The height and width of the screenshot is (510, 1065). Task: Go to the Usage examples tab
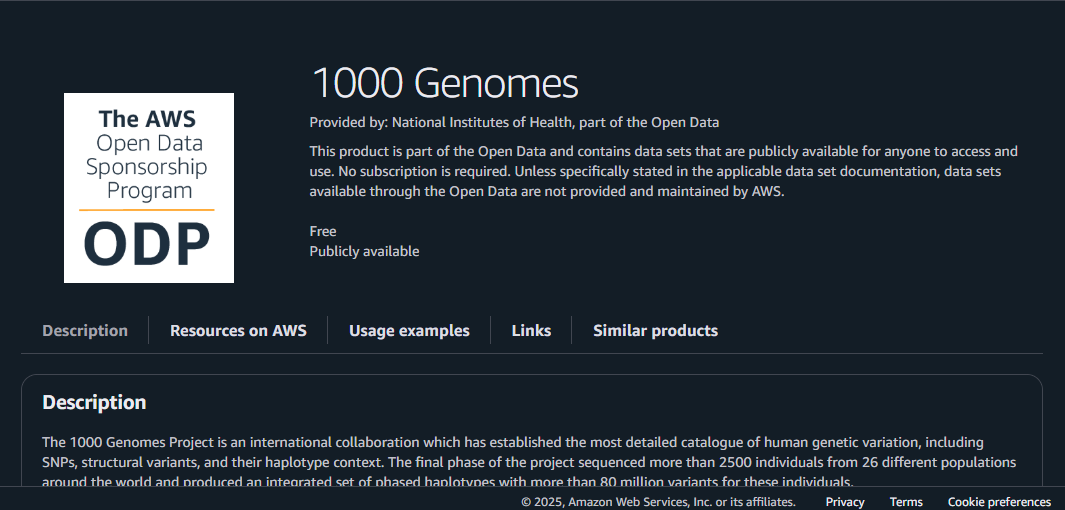409,331
